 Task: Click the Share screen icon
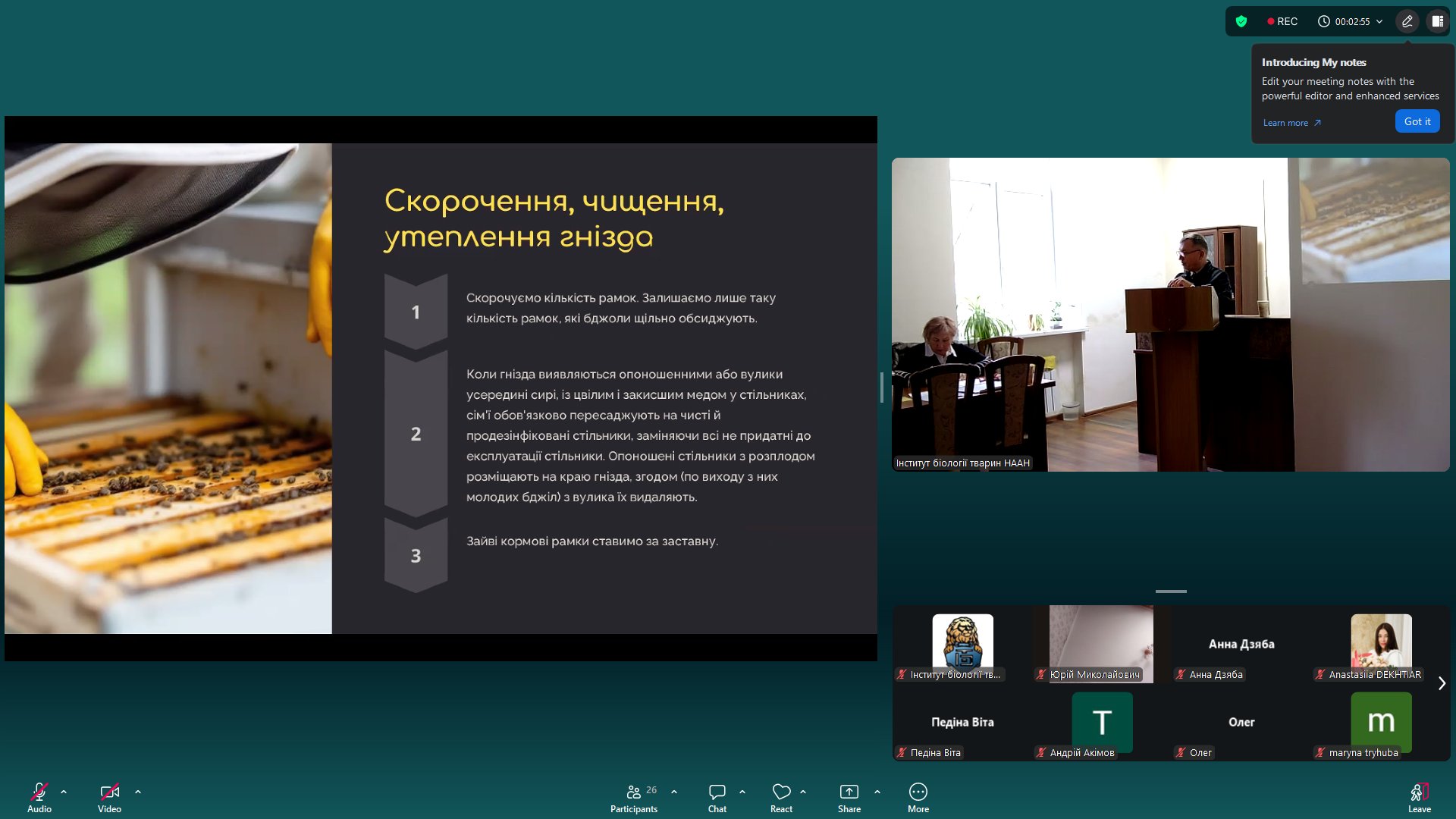coord(849,792)
